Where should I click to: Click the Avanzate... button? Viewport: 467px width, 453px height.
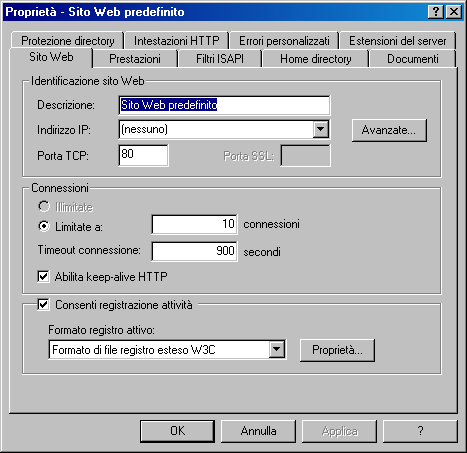point(389,130)
